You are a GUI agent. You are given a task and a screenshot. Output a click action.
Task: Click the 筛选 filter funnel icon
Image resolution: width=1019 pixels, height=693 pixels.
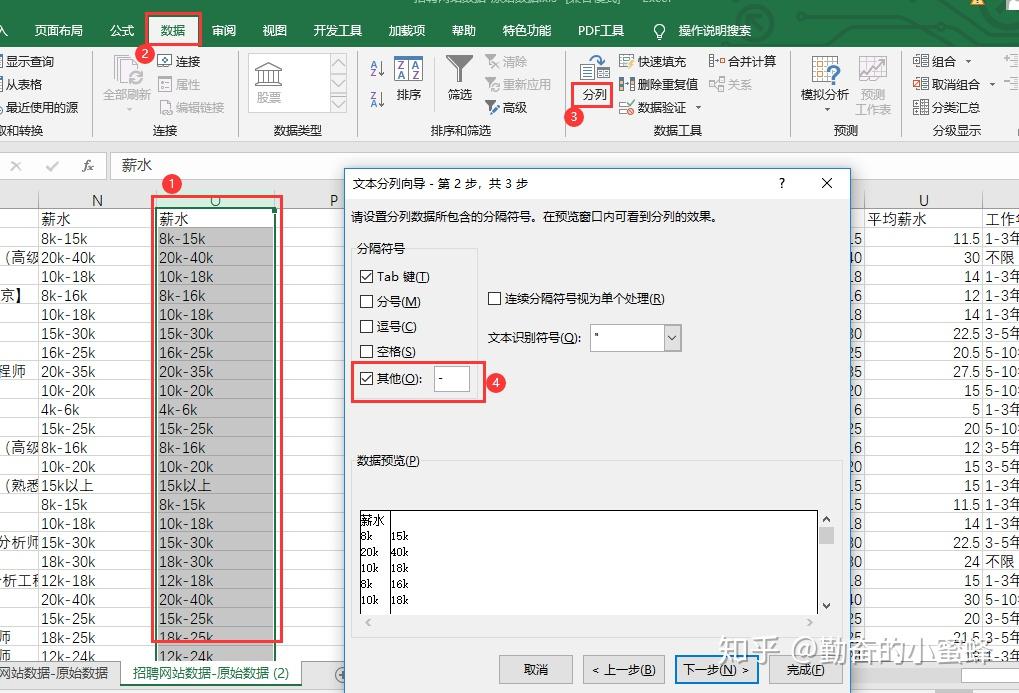coord(459,71)
